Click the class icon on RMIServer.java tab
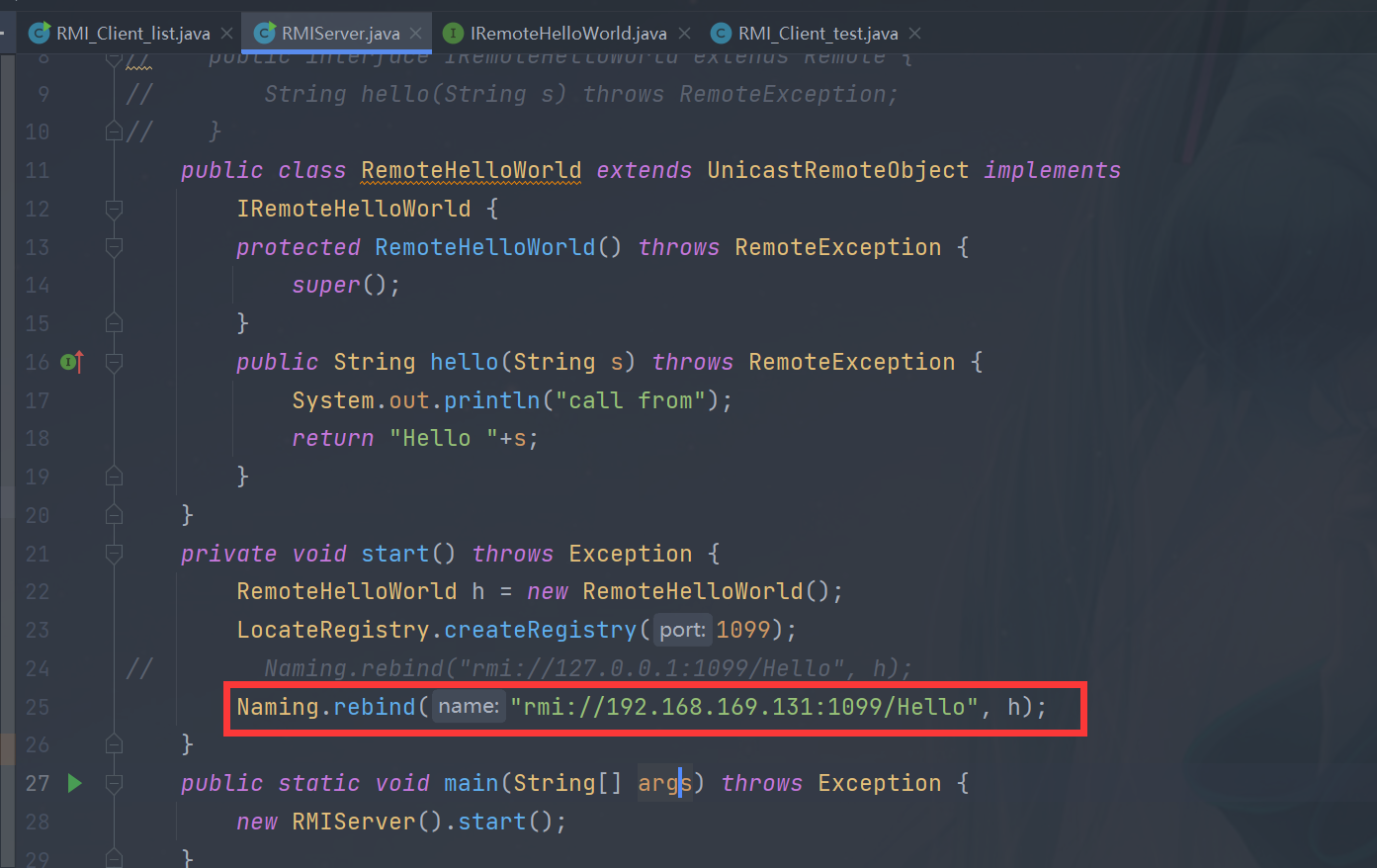Viewport: 1377px width, 868px height. click(x=265, y=34)
